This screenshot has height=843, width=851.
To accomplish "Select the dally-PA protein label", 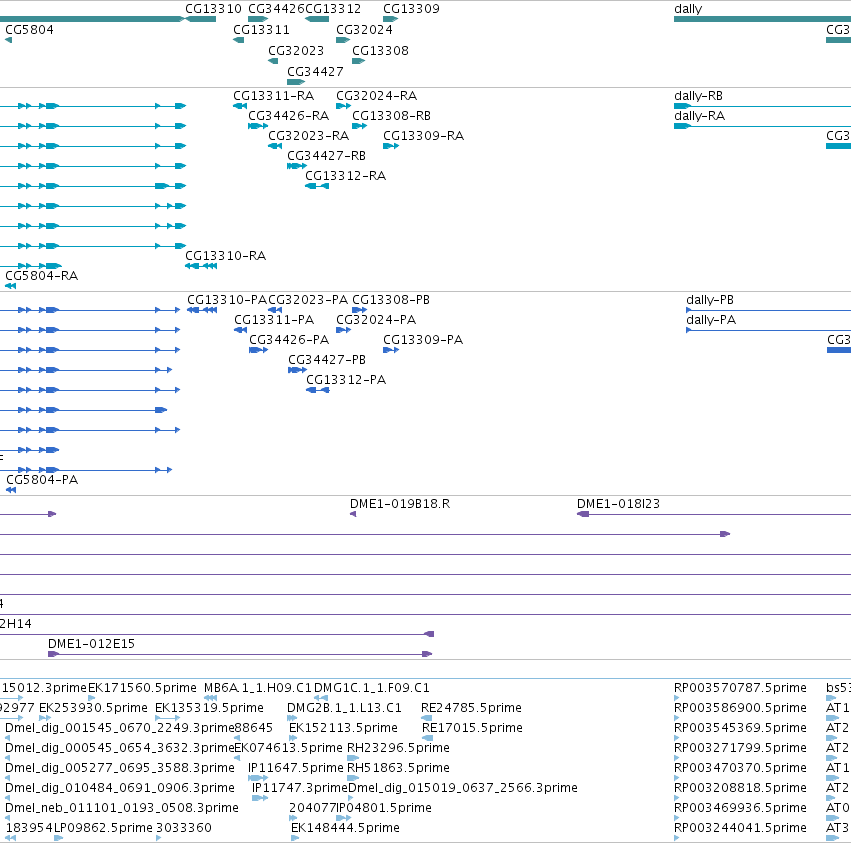I will 711,320.
